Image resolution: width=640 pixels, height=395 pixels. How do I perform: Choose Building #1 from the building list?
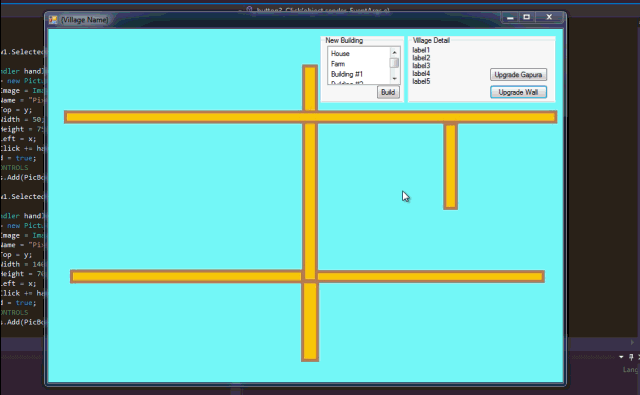(x=347, y=74)
